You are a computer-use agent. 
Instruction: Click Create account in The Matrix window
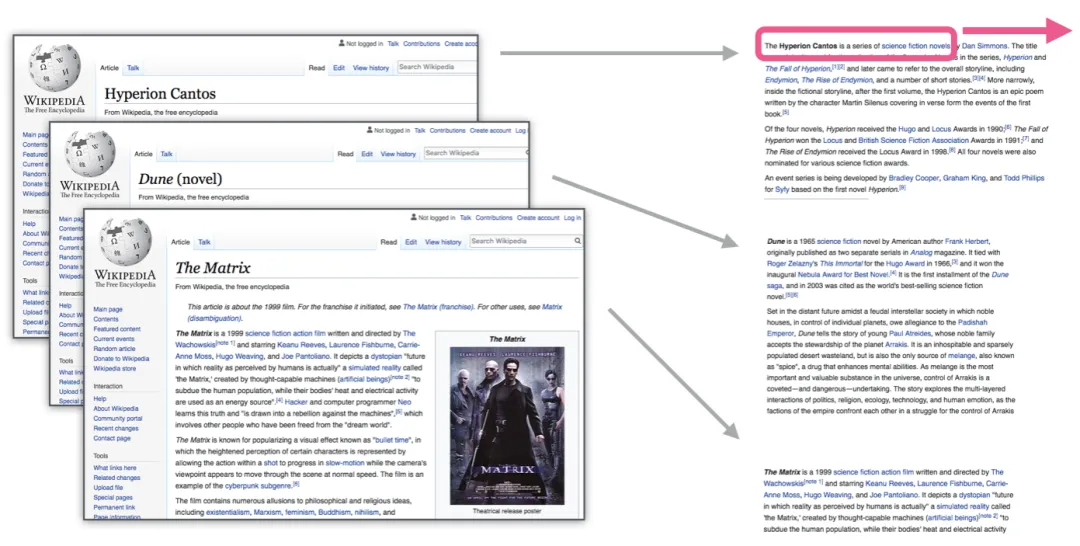coord(538,218)
